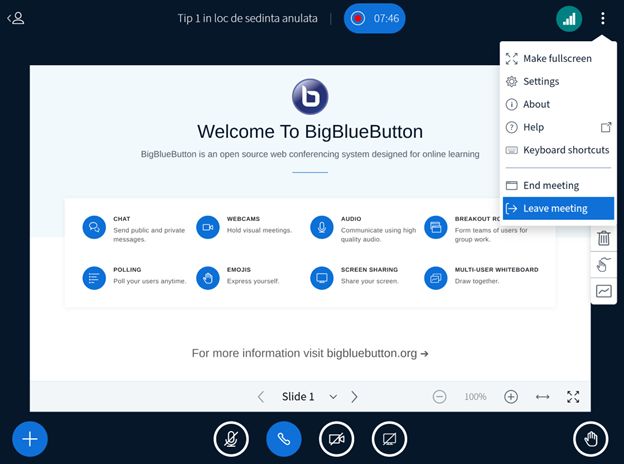Go to the next slide arrow
Image resolution: width=624 pixels, height=464 pixels.
[354, 397]
